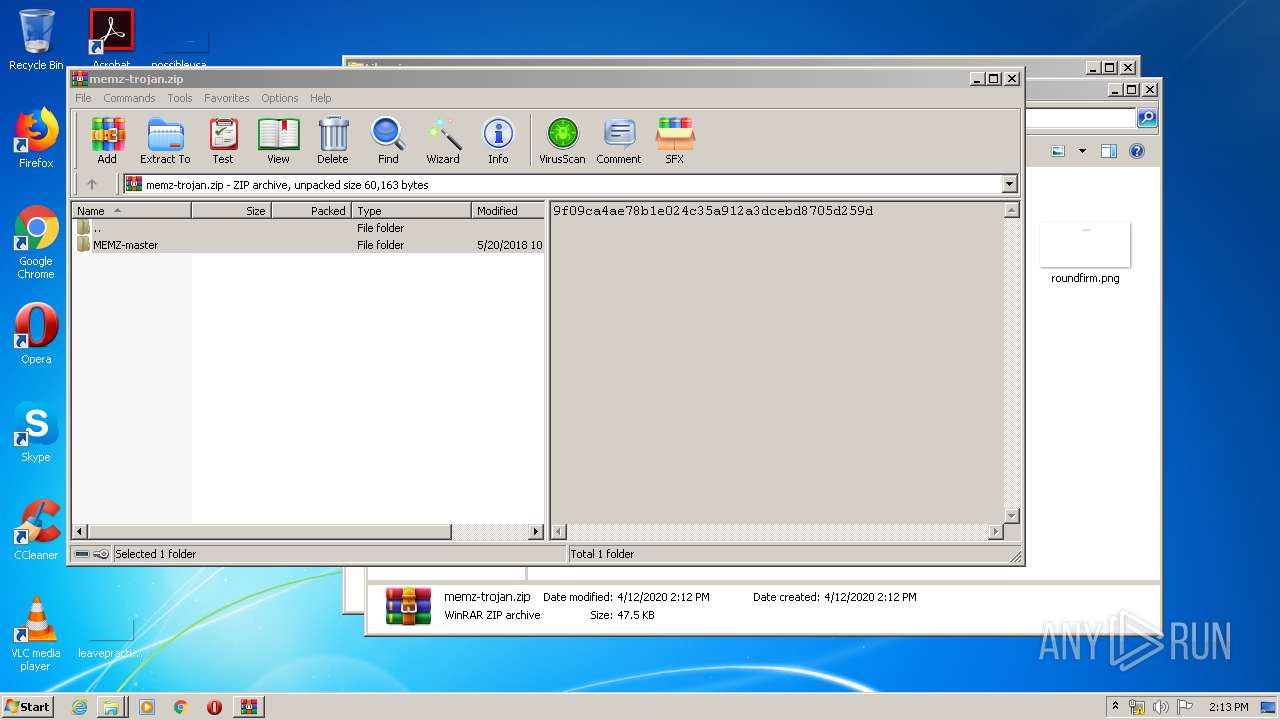The image size is (1280, 720).
Task: Sort by Packed column header
Action: pyautogui.click(x=311, y=211)
